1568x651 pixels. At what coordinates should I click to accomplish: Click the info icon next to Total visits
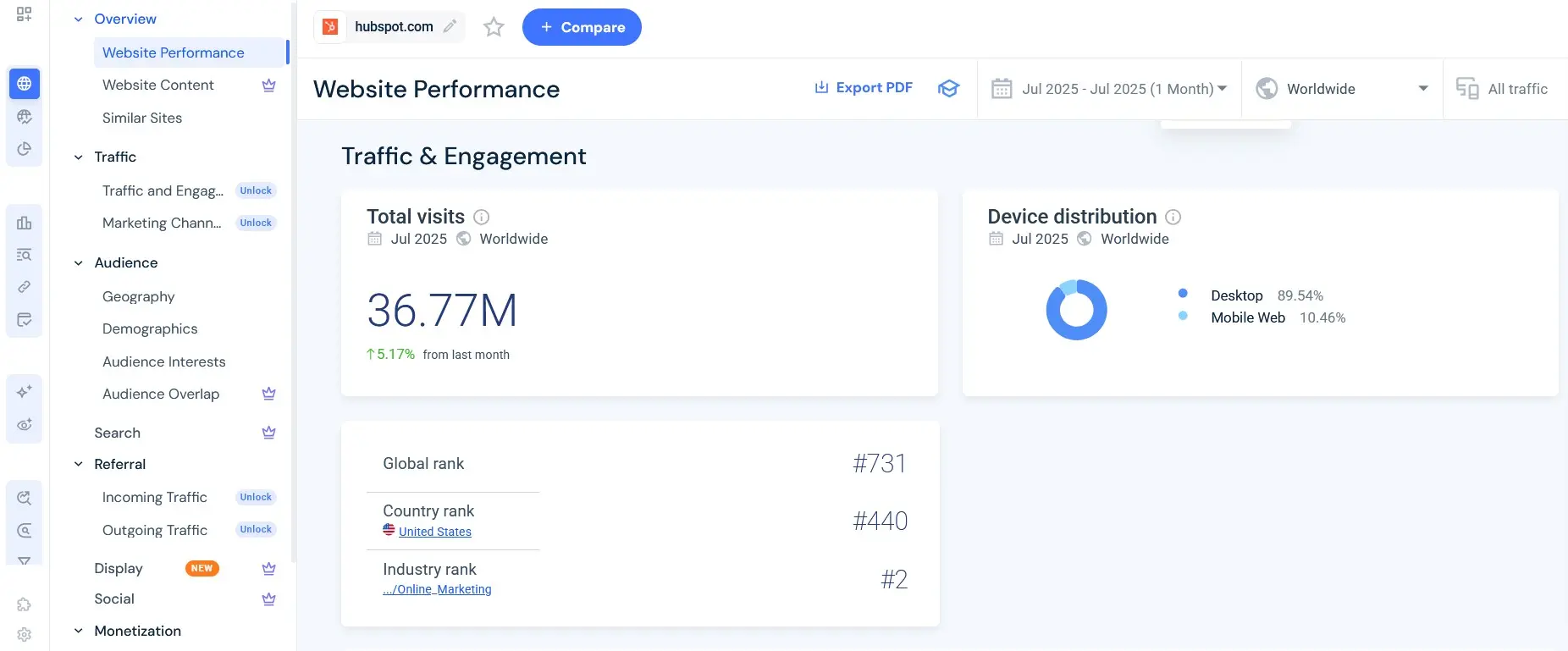coord(481,217)
